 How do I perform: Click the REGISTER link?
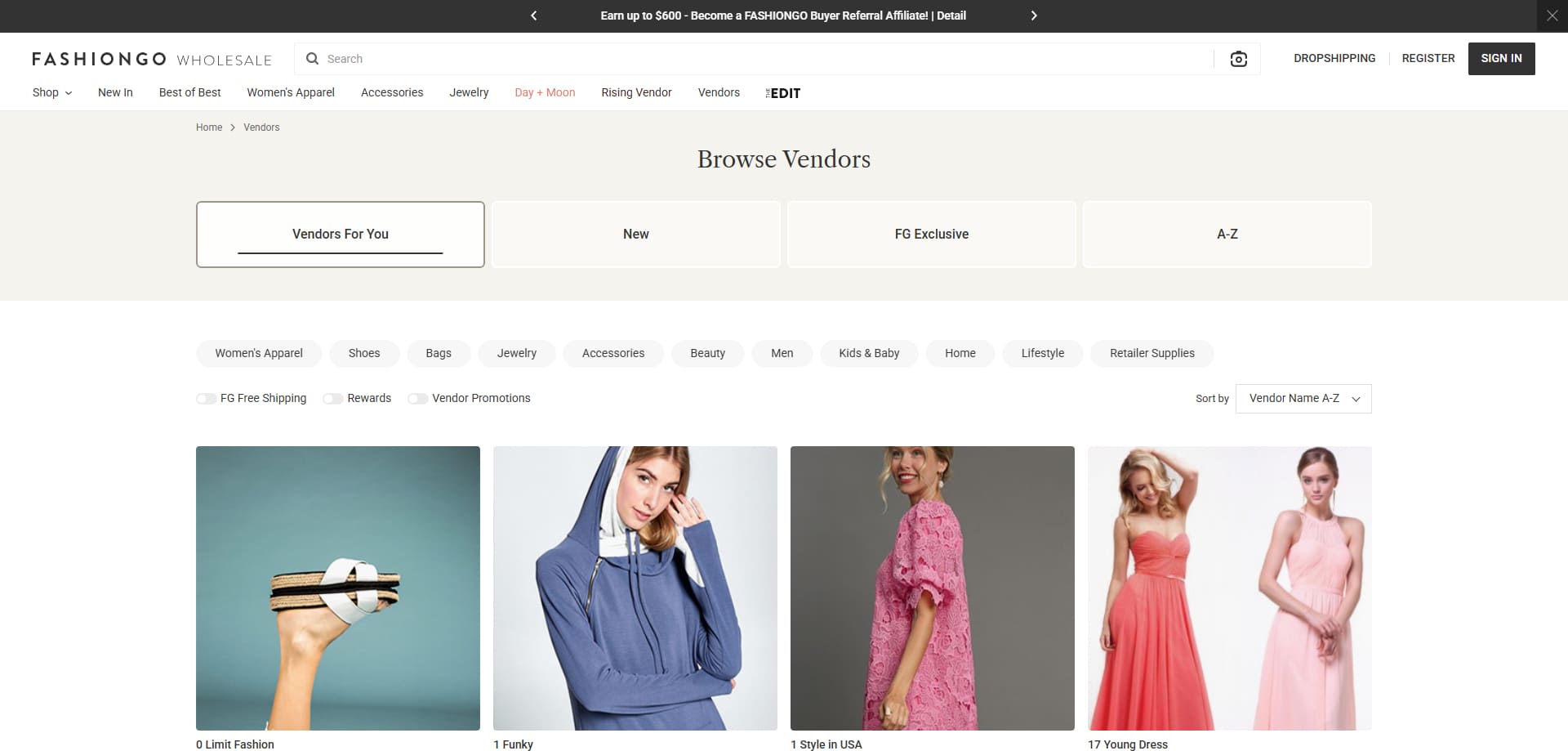pos(1428,59)
